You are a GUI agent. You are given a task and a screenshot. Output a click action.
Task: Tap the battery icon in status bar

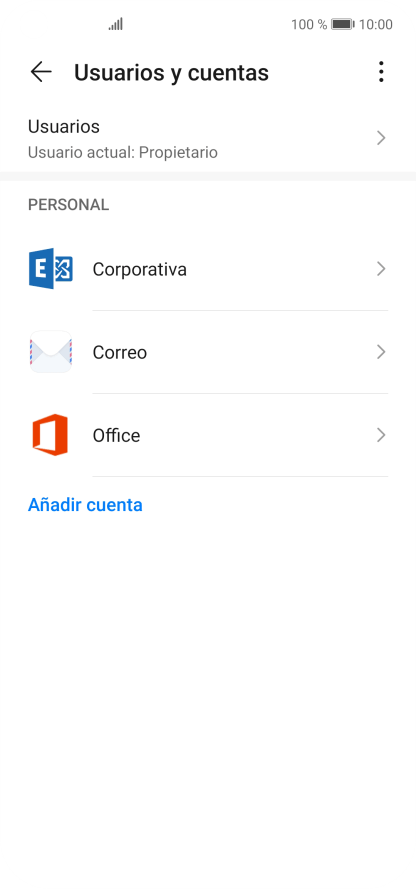(x=342, y=24)
